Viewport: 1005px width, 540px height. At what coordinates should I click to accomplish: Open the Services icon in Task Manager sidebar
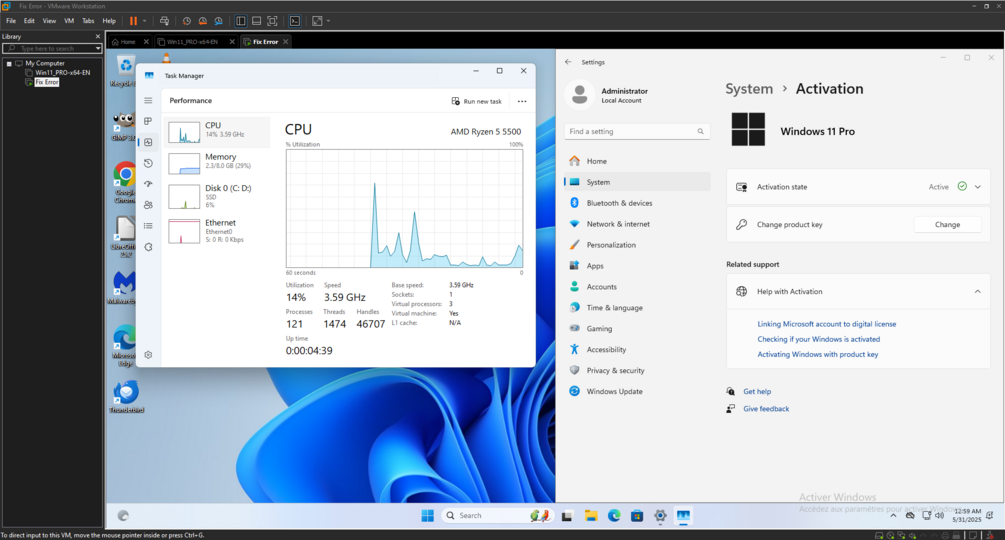[148, 247]
